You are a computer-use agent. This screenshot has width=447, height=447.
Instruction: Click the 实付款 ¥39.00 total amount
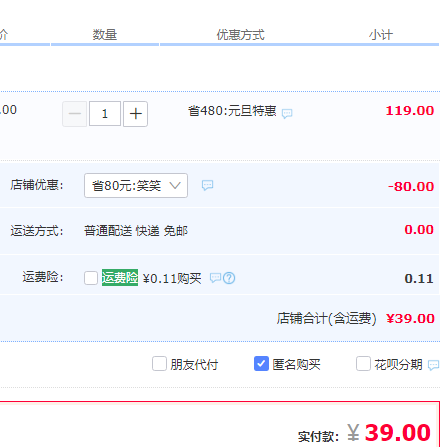pos(389,433)
